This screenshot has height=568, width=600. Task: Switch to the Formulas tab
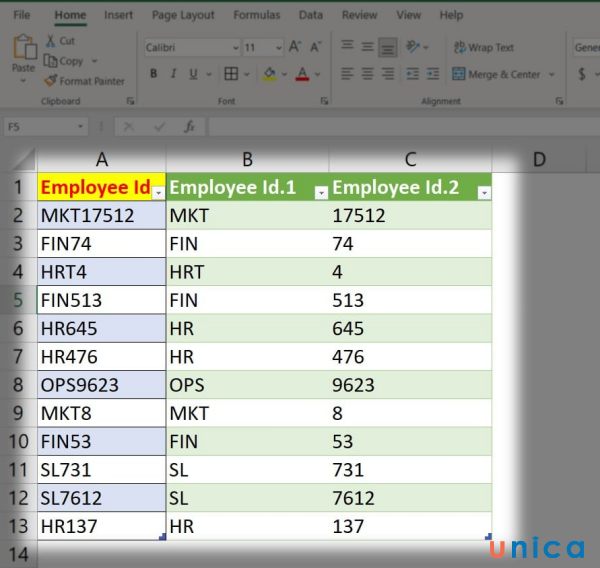(257, 15)
